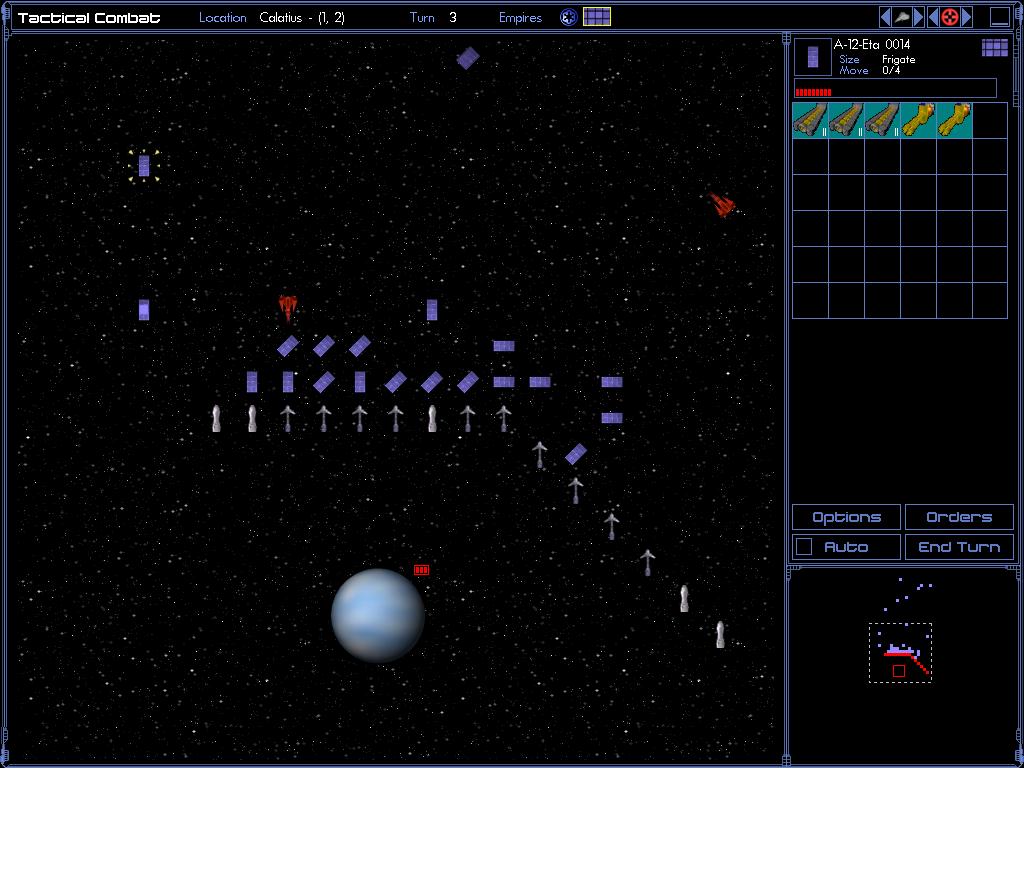The image size is (1024, 894).
Task: Minimize the Tactical Combat window
Action: pyautogui.click(x=1000, y=17)
